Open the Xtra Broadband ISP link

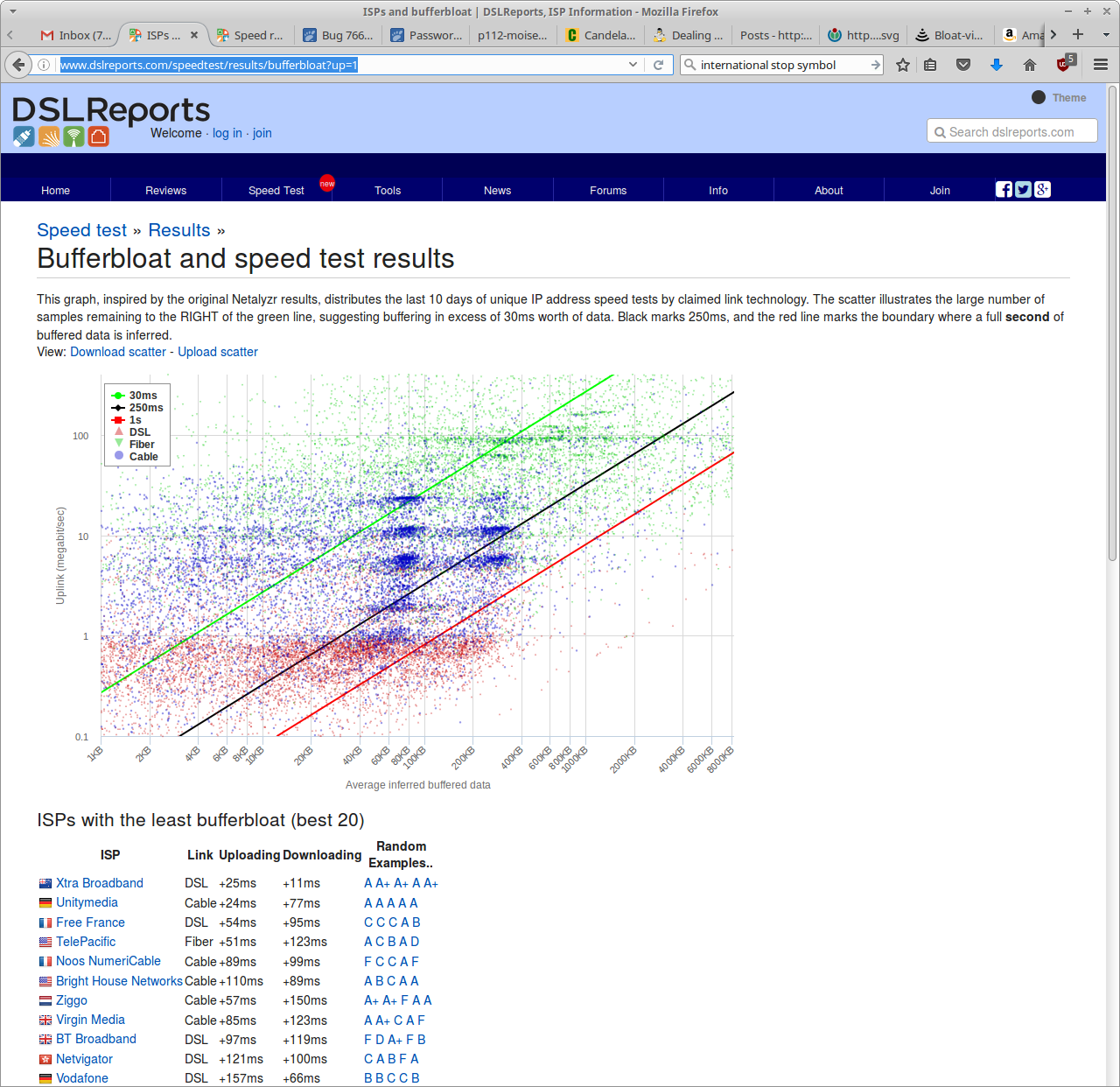pyautogui.click(x=99, y=883)
